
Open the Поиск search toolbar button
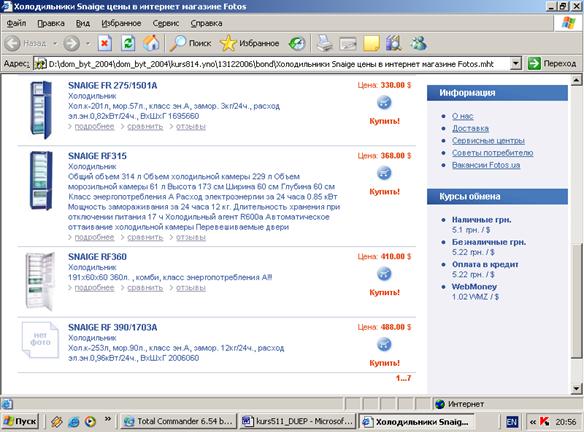click(190, 44)
